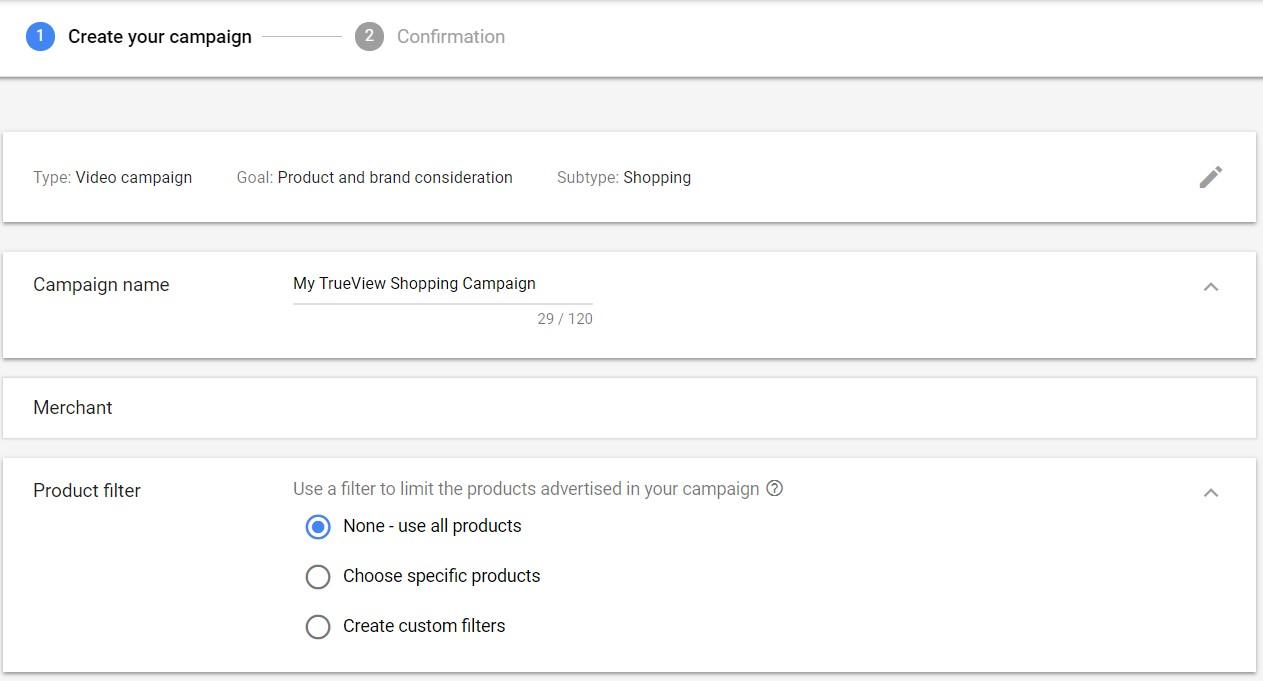
Task: Choose "Create custom filters" radio option
Action: pyautogui.click(x=318, y=626)
